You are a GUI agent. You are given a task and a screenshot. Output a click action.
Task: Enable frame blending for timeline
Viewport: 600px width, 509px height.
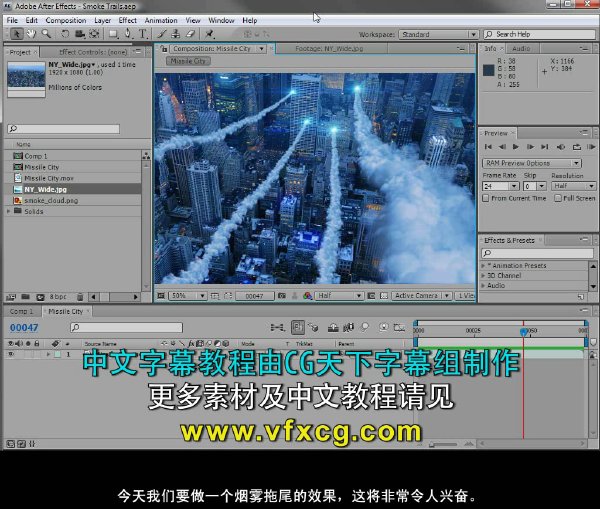pos(348,327)
